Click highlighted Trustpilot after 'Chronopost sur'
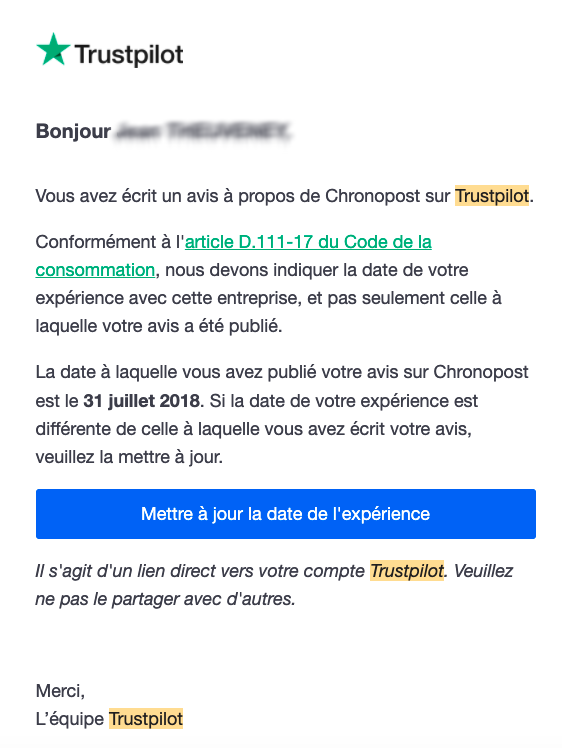 coord(492,196)
